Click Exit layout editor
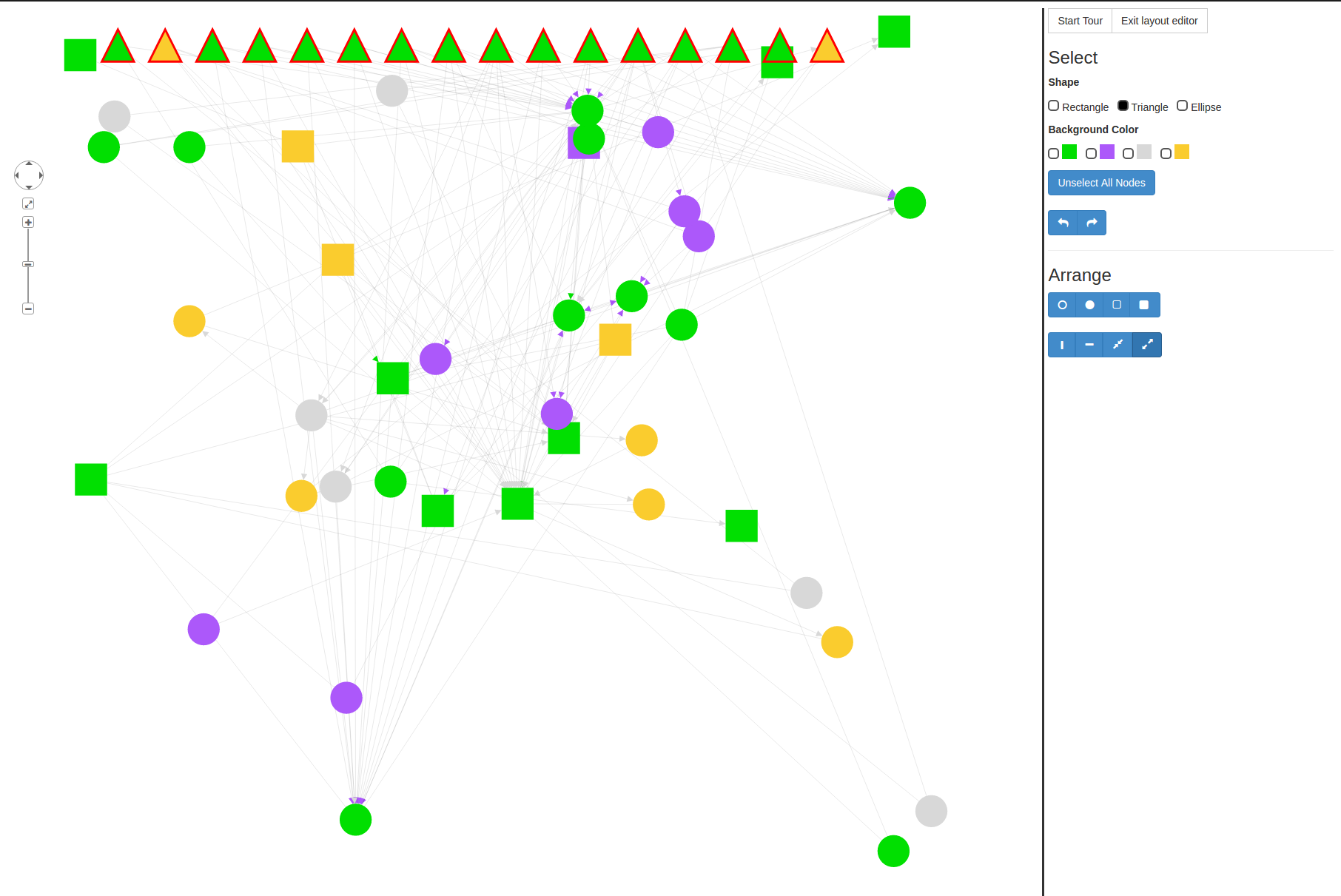 click(1159, 21)
